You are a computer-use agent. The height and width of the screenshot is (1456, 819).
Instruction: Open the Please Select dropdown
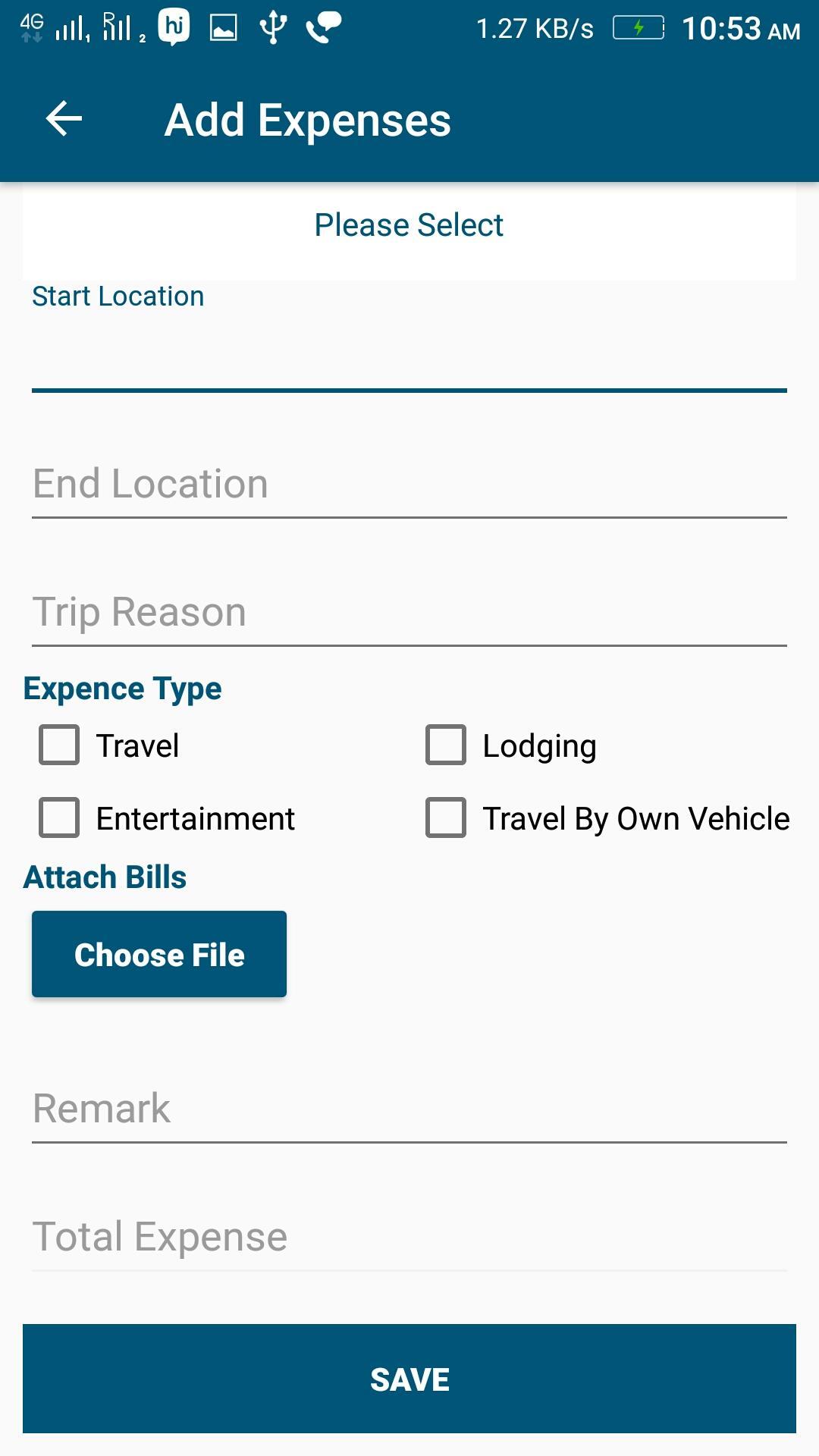[409, 225]
